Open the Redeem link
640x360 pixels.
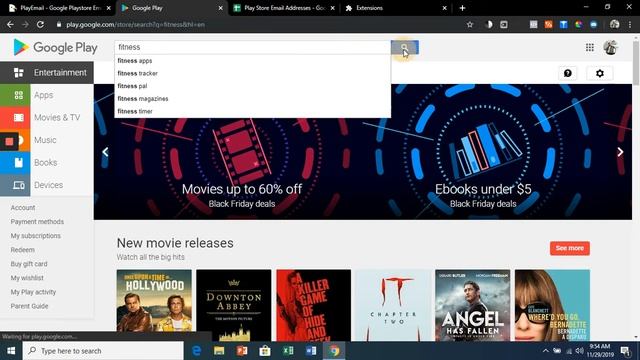point(22,250)
